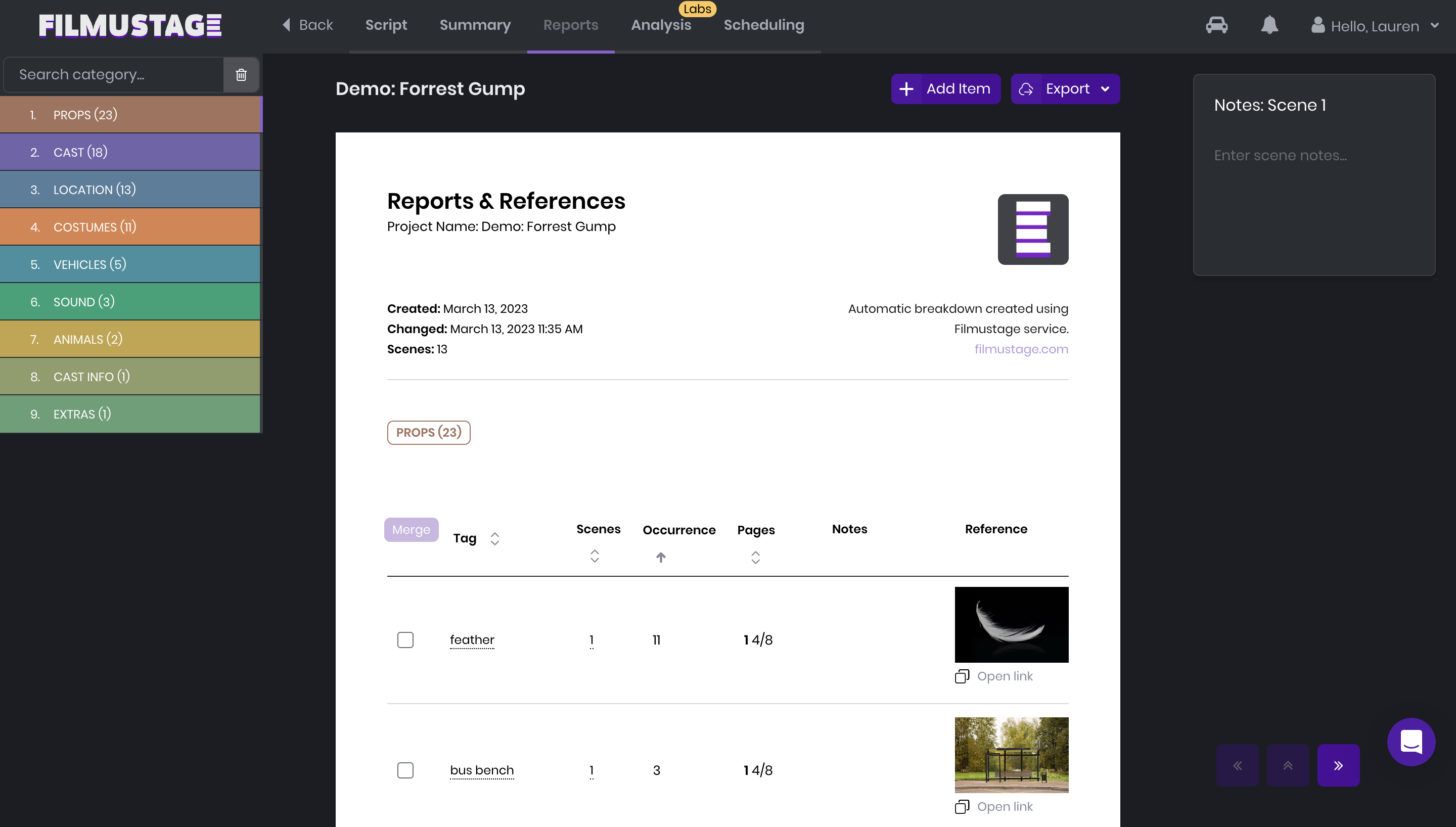
Task: Expand the Export dropdown
Action: (1105, 88)
